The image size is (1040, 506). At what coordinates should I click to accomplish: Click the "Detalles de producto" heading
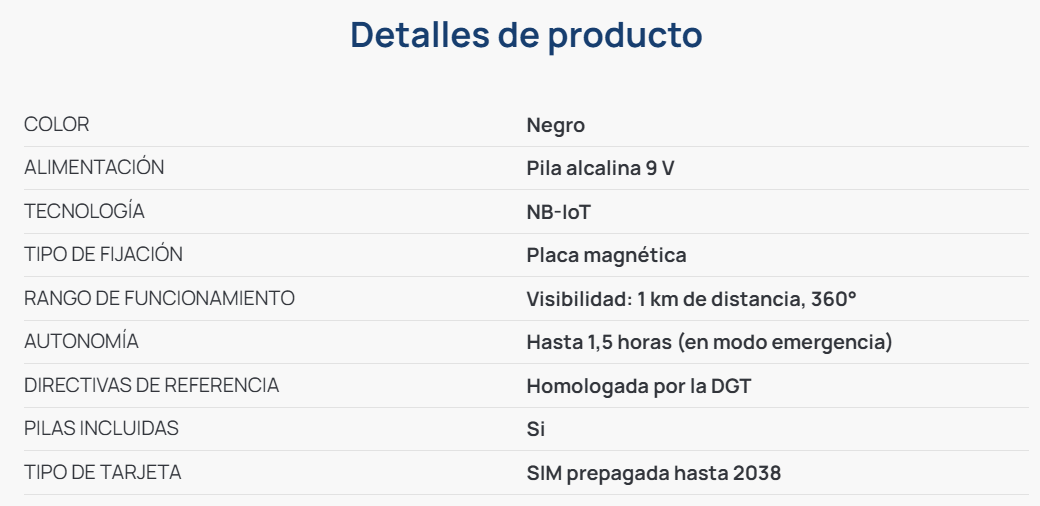click(x=527, y=35)
